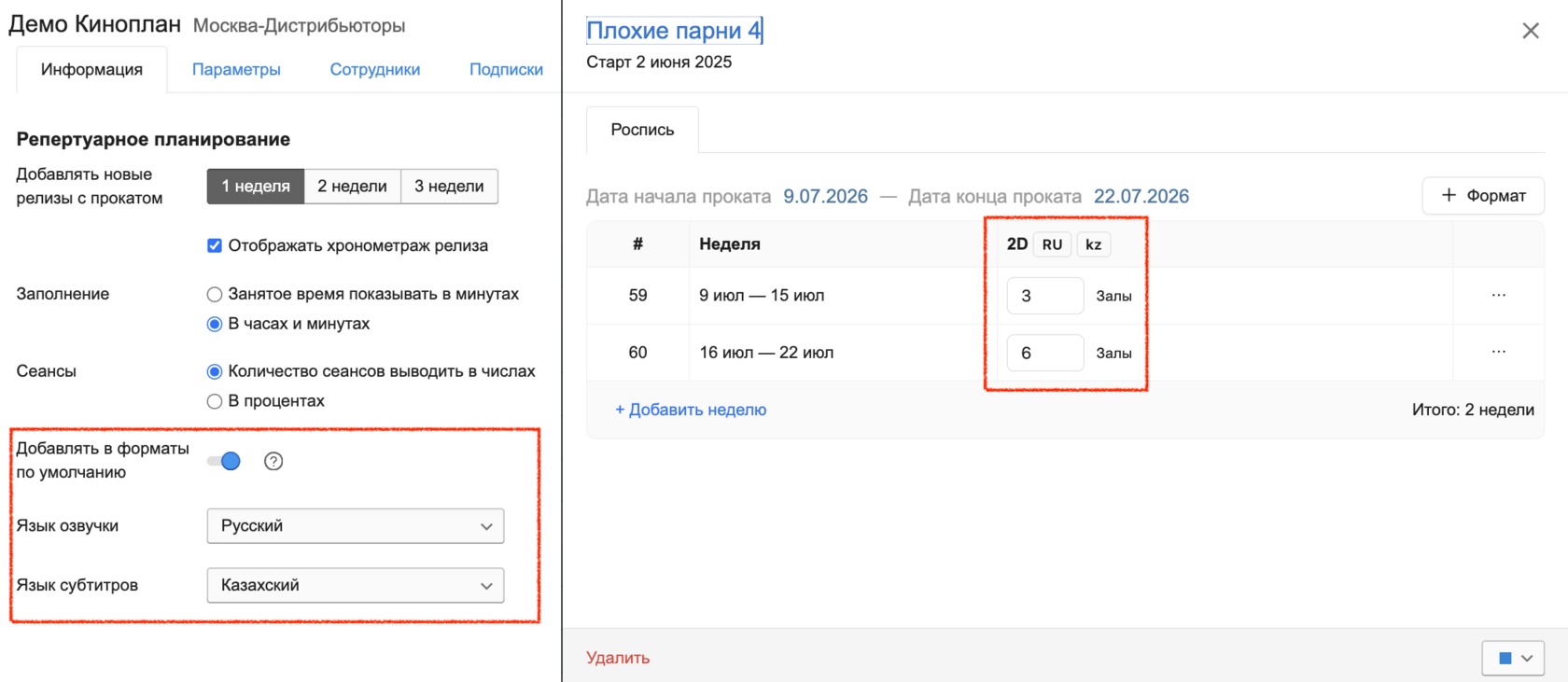This screenshot has width=1568, height=682.
Task: Click the Залы input for week 59
Action: pyautogui.click(x=1045, y=296)
